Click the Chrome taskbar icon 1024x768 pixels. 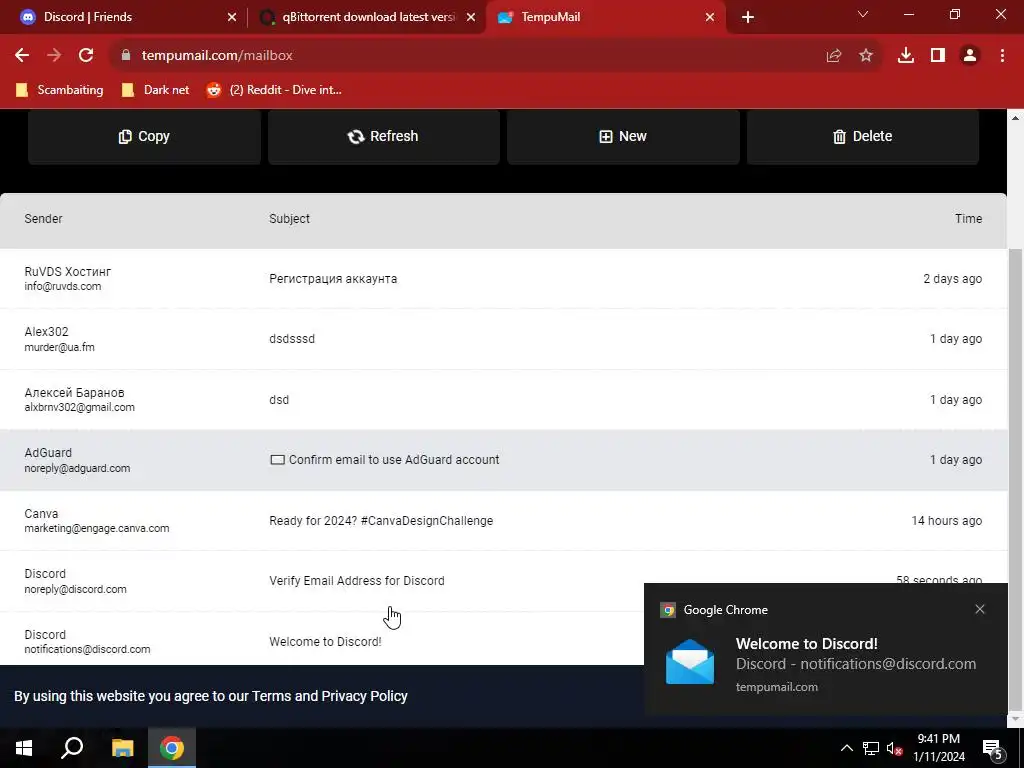(x=172, y=748)
